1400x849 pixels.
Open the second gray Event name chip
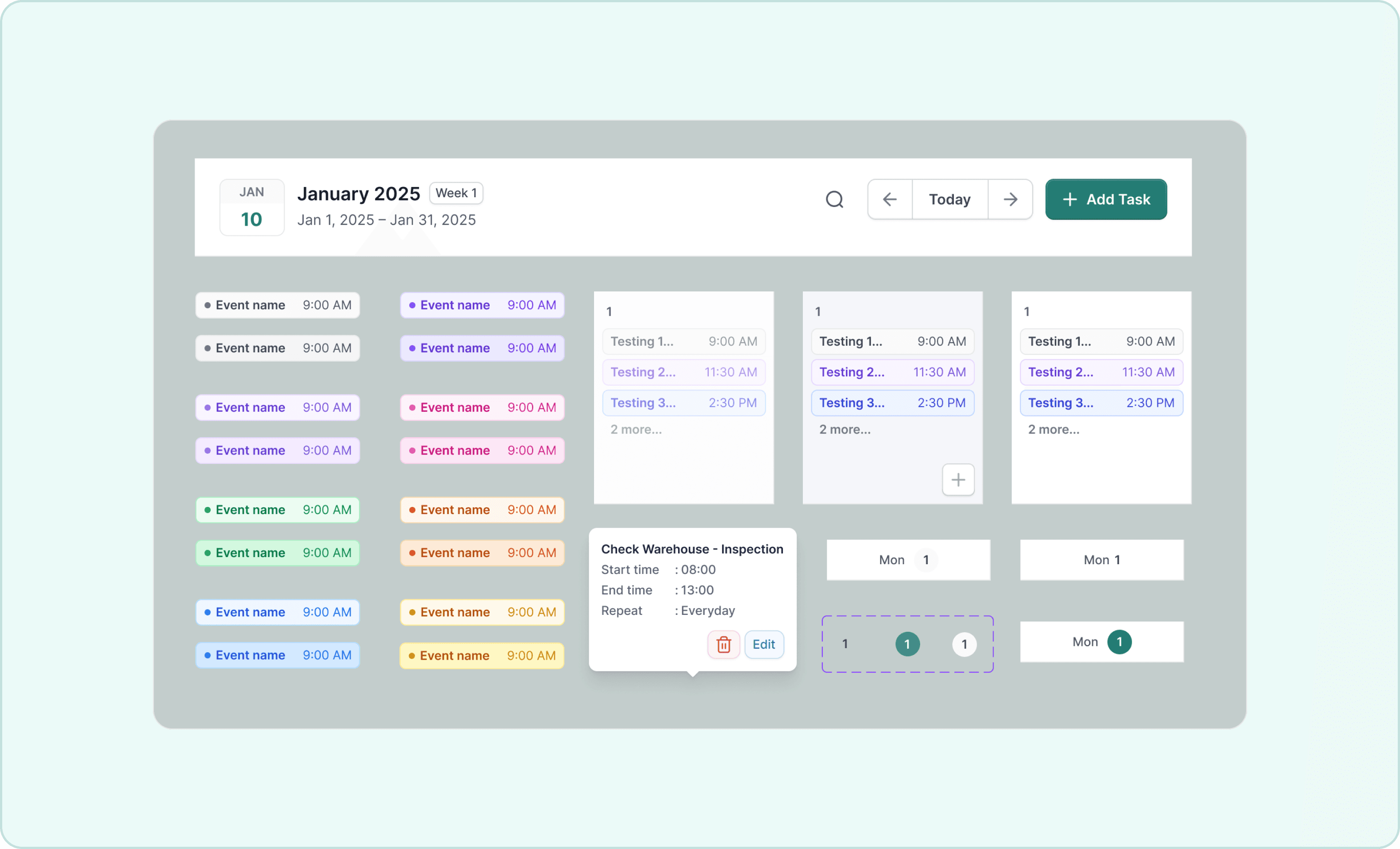point(278,348)
